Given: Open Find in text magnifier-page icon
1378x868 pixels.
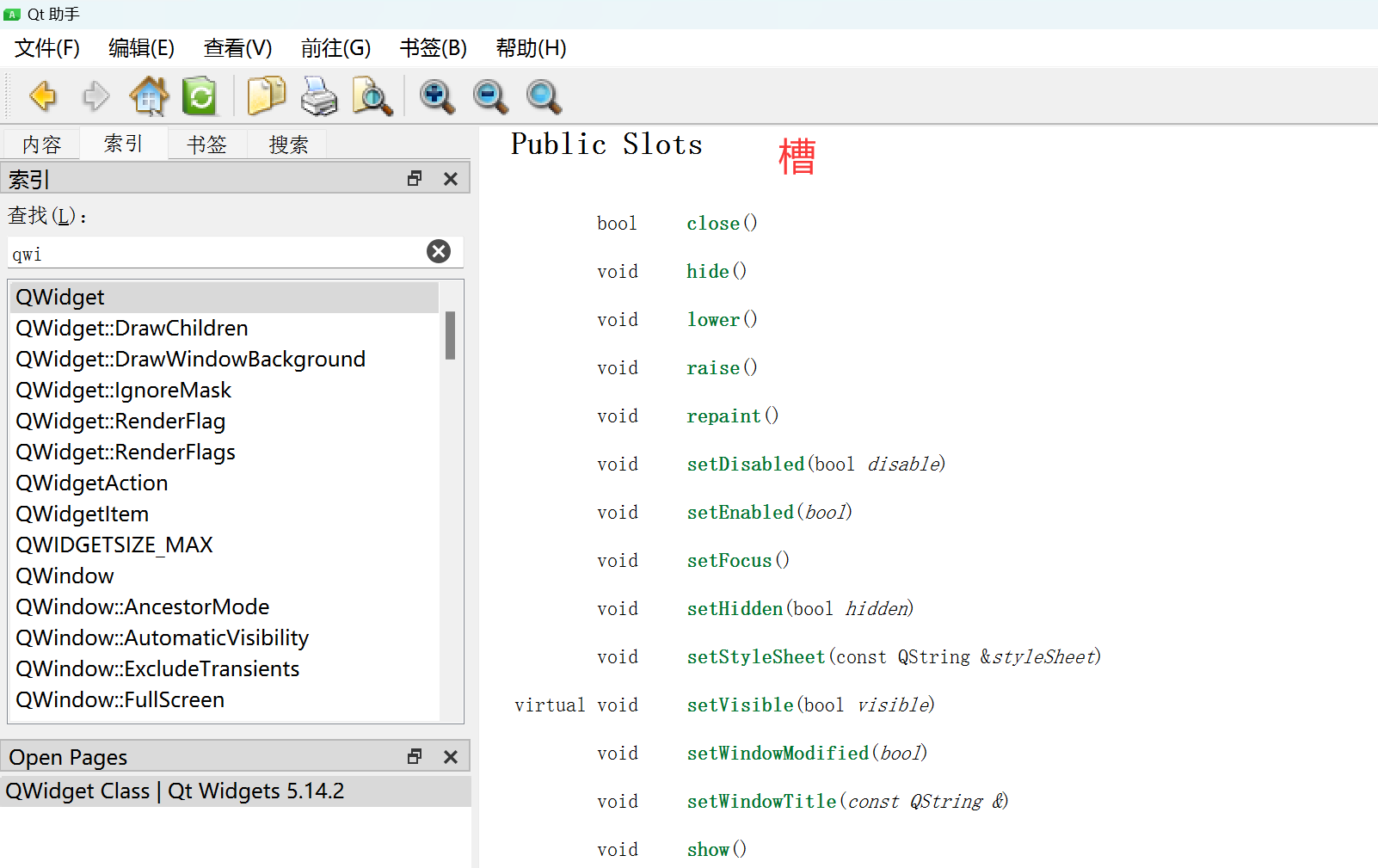Looking at the screenshot, I should click(372, 95).
